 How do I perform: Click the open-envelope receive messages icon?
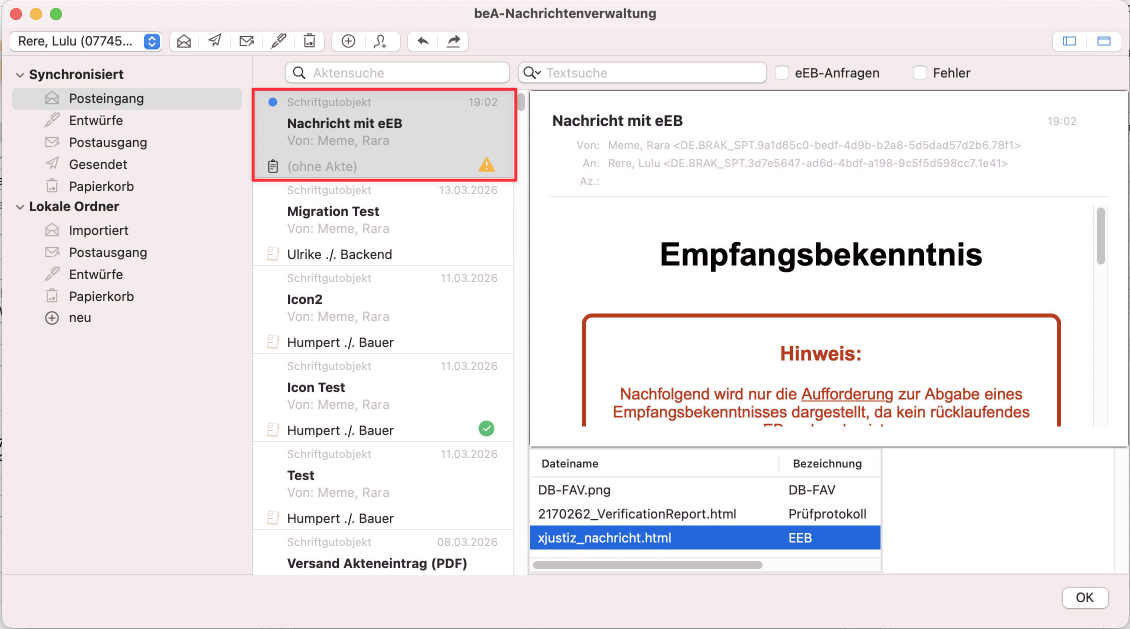point(183,41)
